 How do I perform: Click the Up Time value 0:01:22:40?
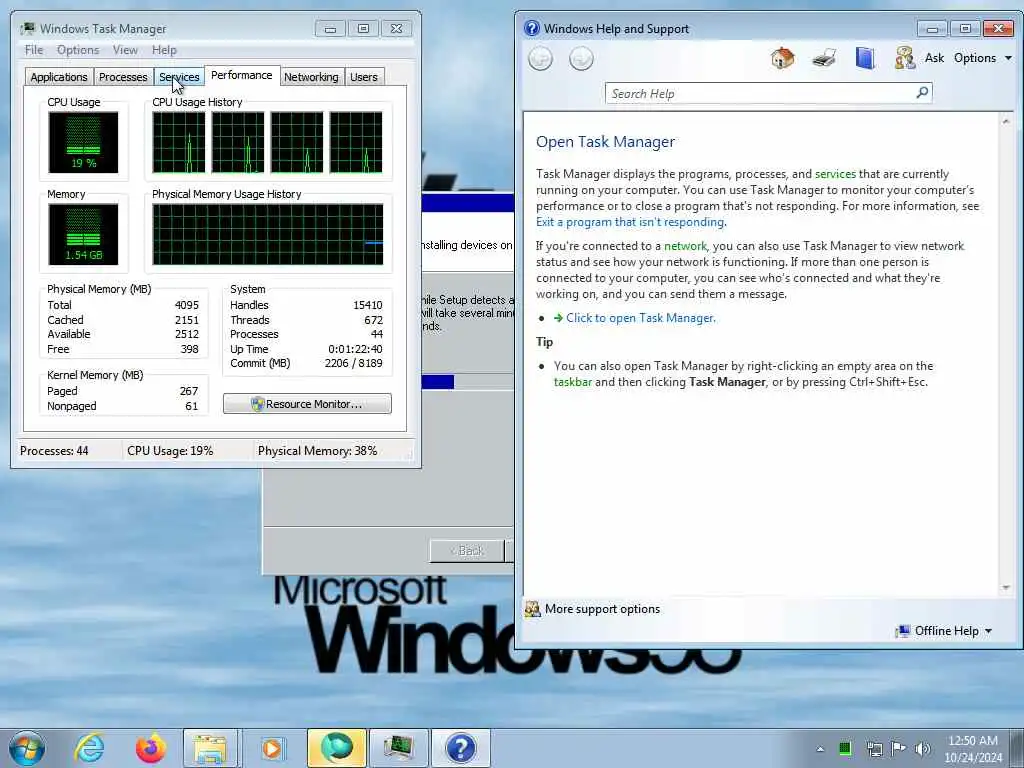coord(355,349)
